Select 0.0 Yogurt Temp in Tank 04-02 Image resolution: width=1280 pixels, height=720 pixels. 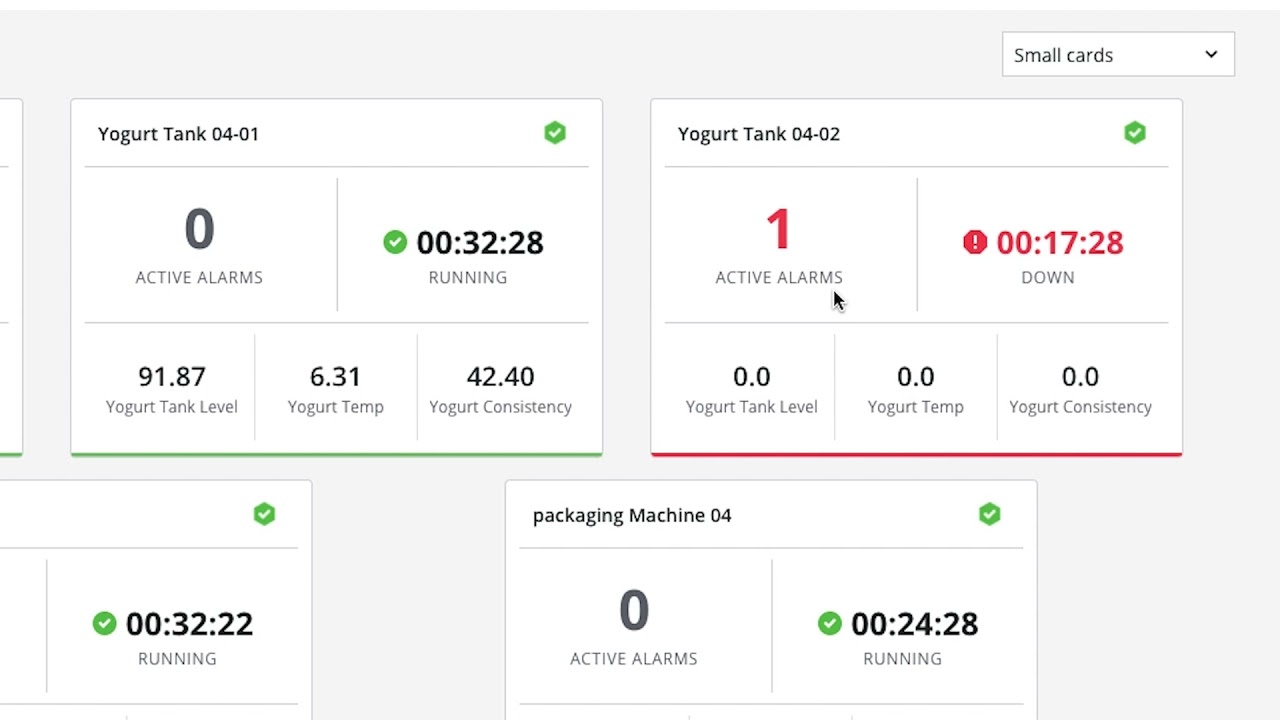click(915, 376)
